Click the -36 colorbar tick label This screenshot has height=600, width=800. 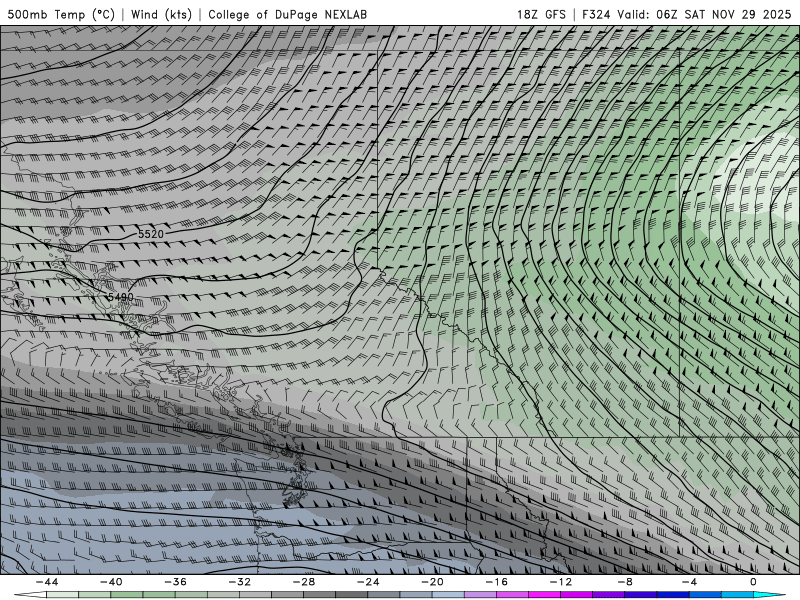click(176, 582)
